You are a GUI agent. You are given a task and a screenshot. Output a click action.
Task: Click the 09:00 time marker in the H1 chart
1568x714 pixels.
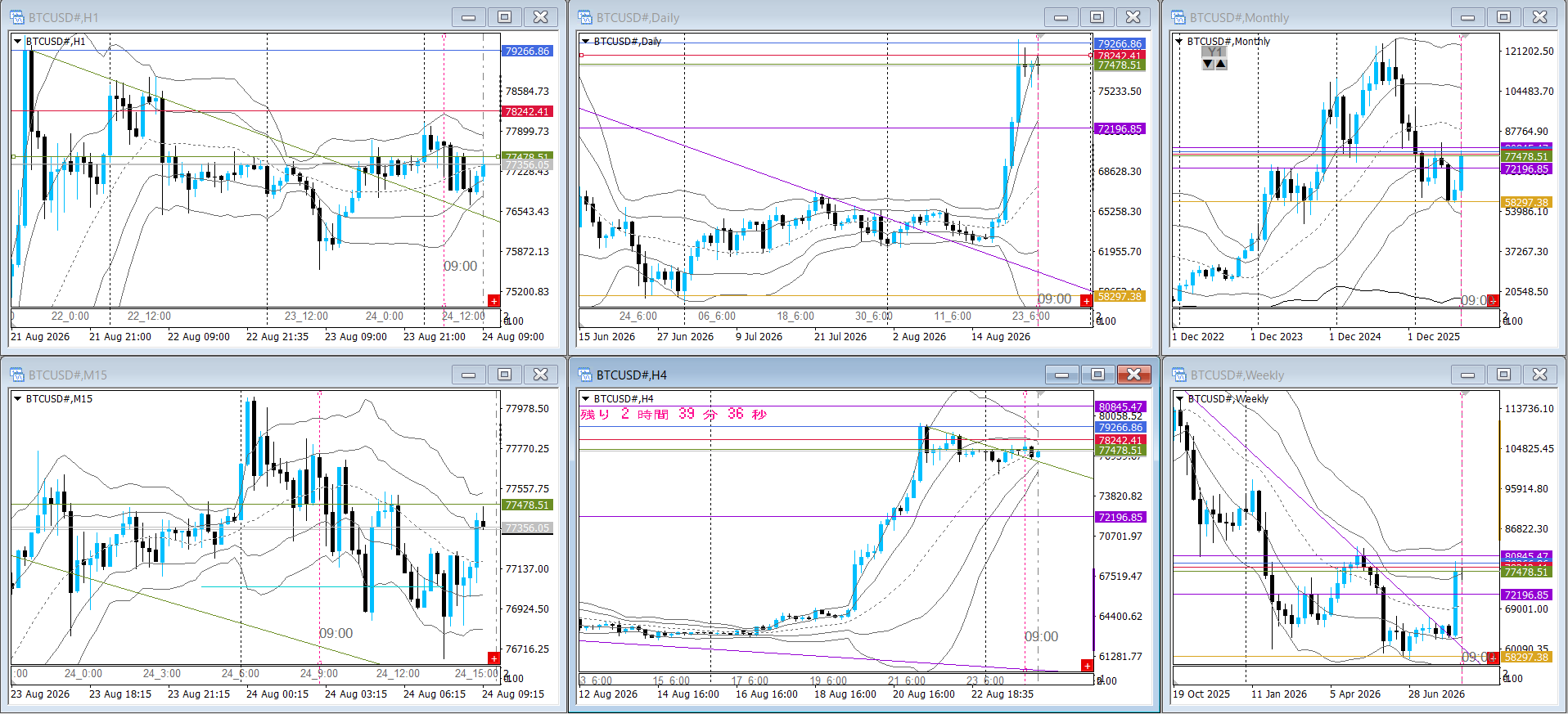pos(460,266)
